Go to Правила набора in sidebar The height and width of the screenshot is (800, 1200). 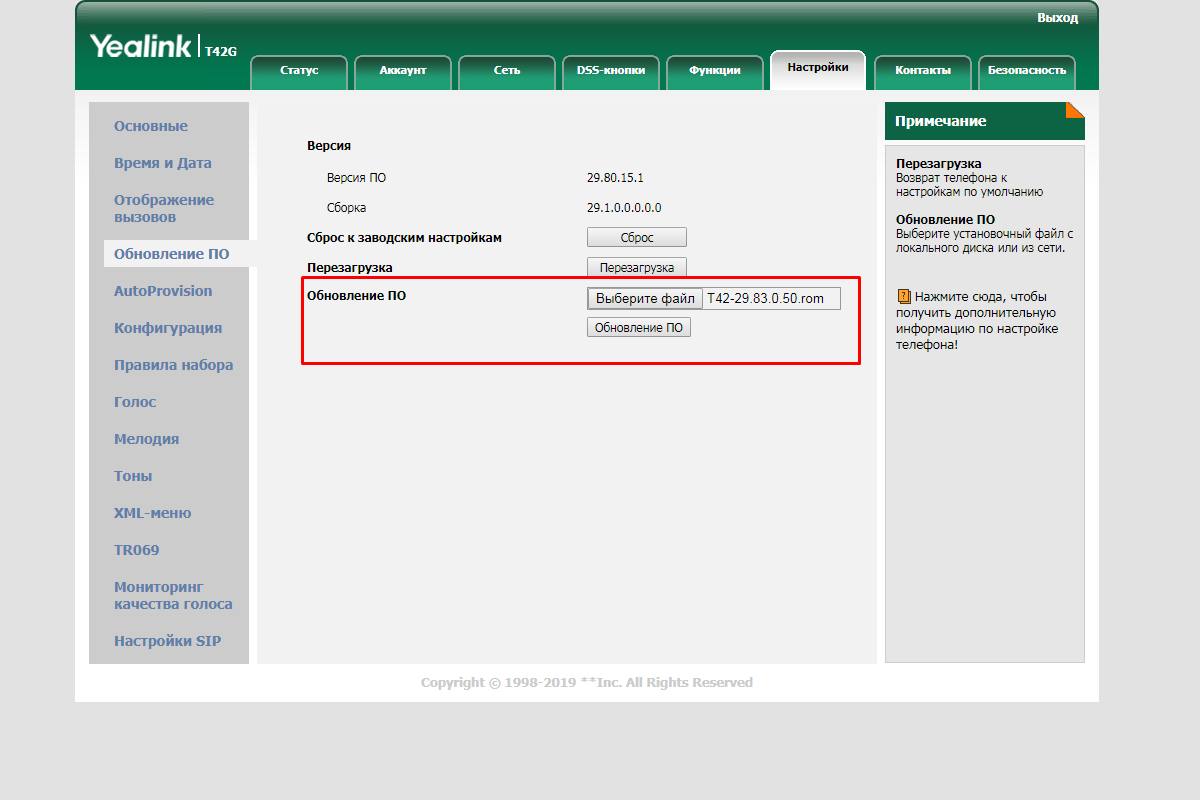pyautogui.click(x=173, y=365)
